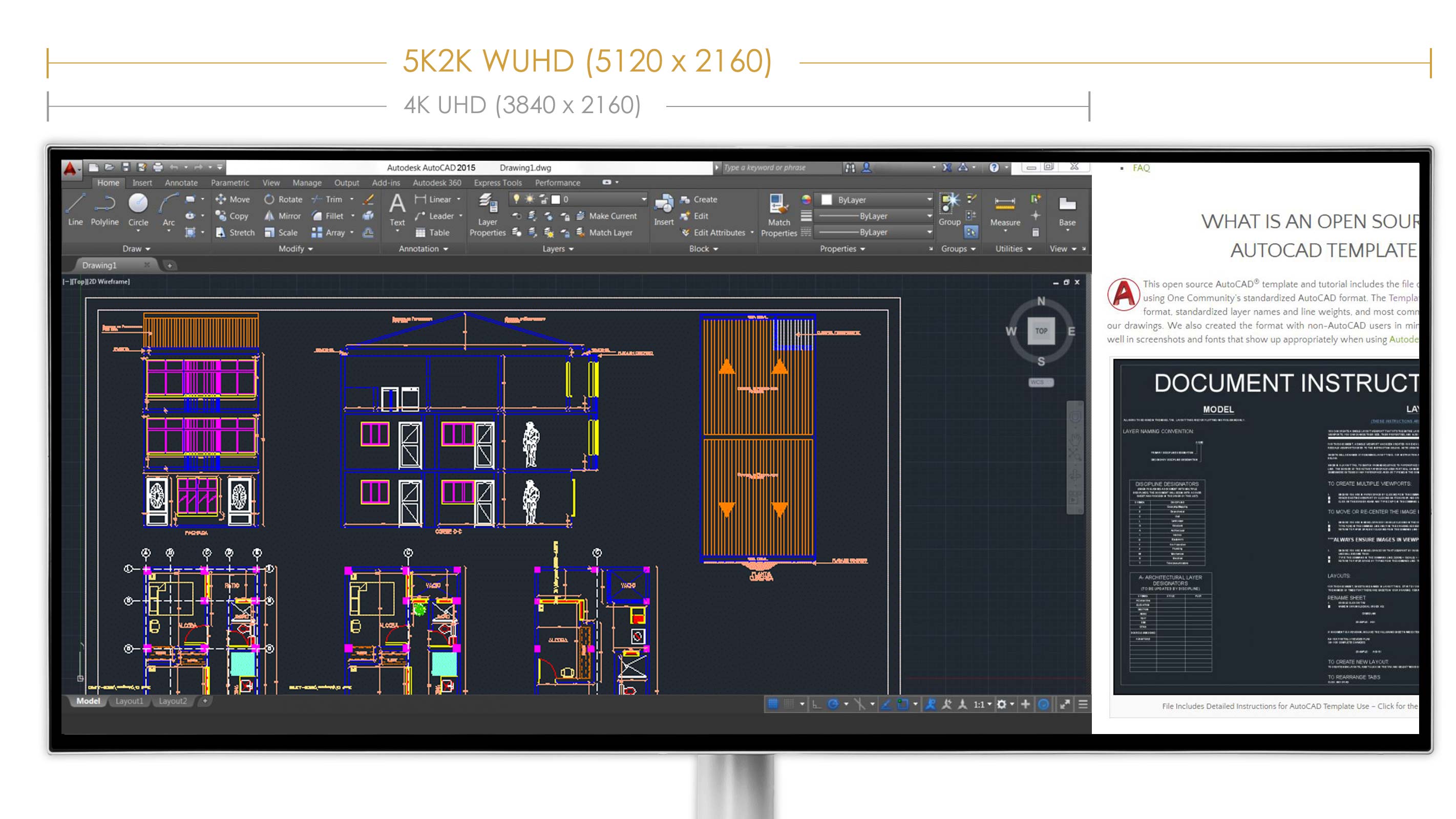The height and width of the screenshot is (819, 1456).
Task: Open the annotation scale 1:1 dropdown
Action: (x=982, y=704)
